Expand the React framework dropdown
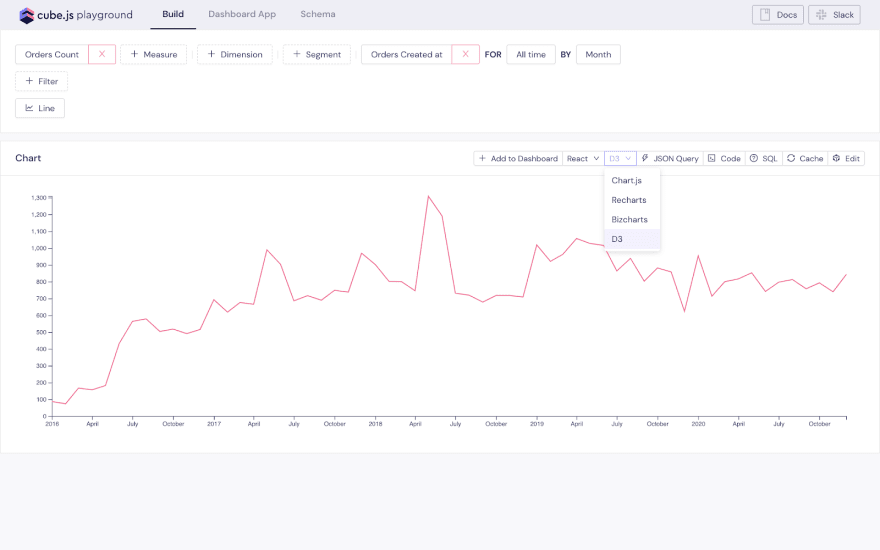This screenshot has width=880, height=550. tap(583, 158)
